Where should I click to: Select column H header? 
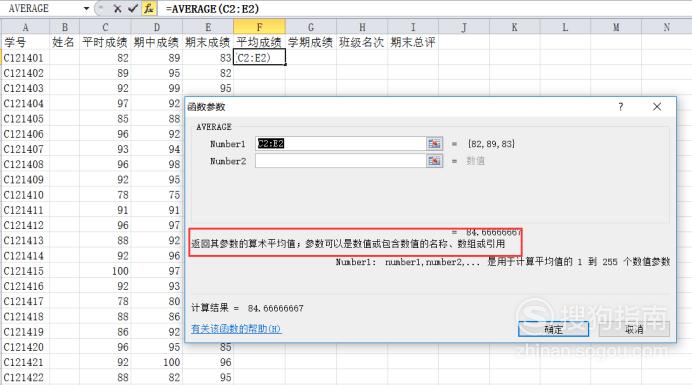coord(362,27)
